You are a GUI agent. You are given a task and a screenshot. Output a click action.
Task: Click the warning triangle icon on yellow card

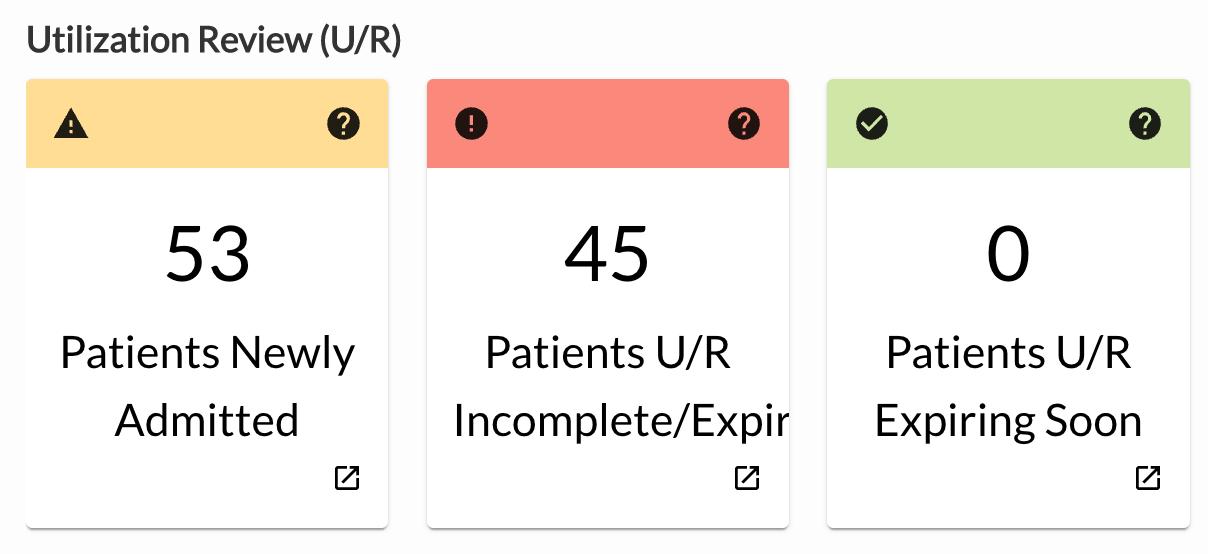71,124
